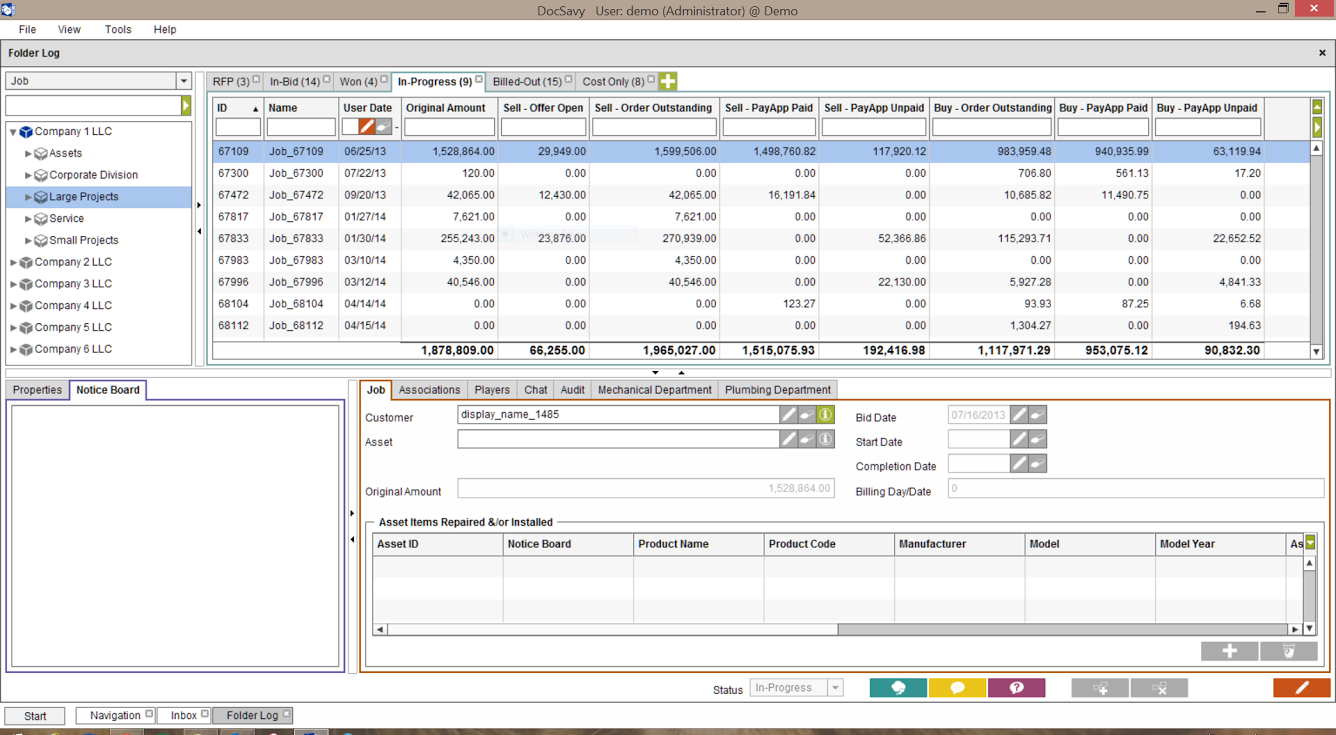
Task: Click the purple question mark button
Action: [1016, 688]
